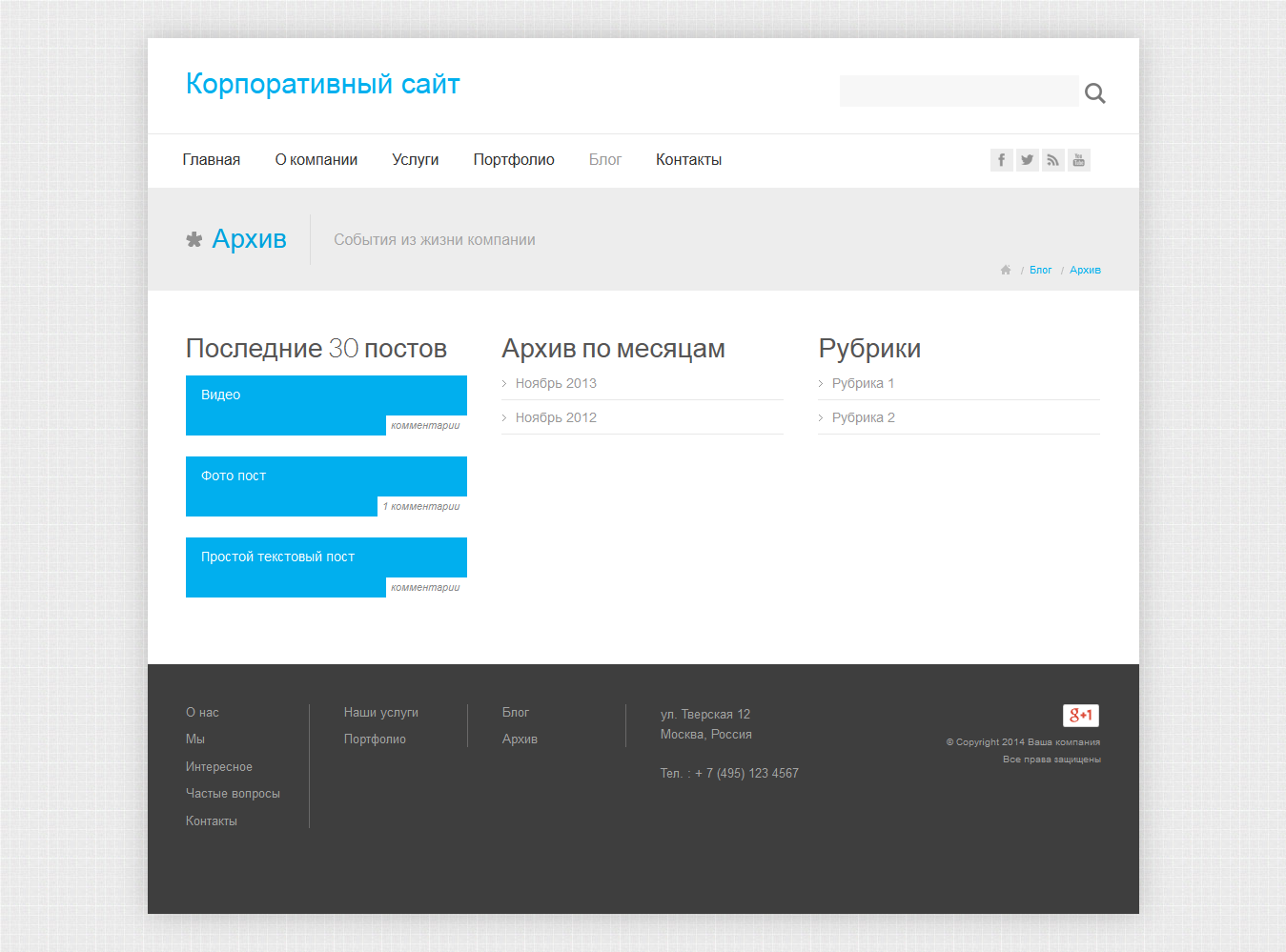Open the Контакты navigation item
Screen dimensions: 1286x952
(687, 159)
